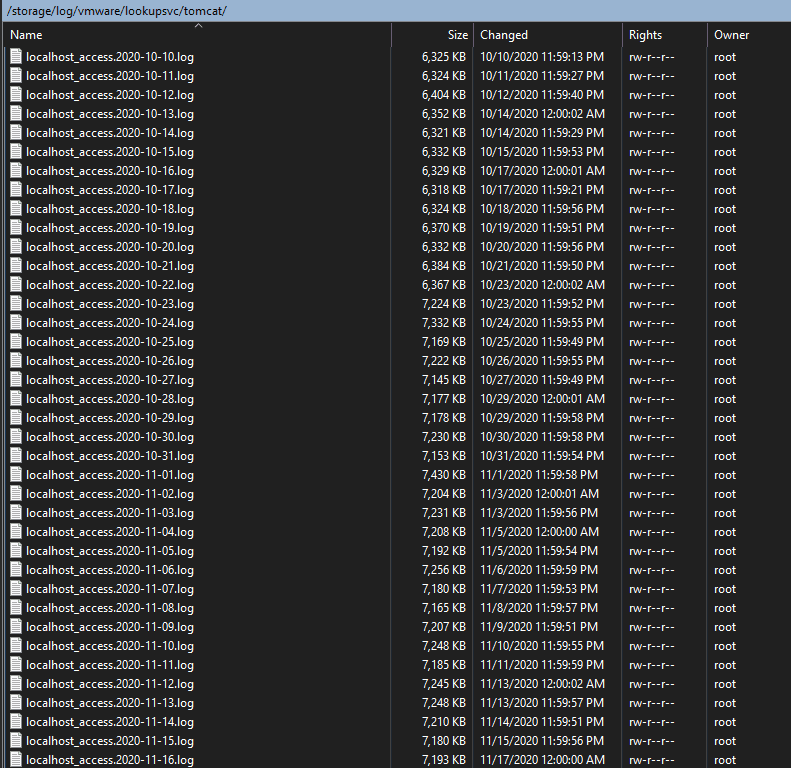The image size is (791, 768).
Task: Click the file icon for localhost_access.2020-11-10.log
Action: pos(16,645)
